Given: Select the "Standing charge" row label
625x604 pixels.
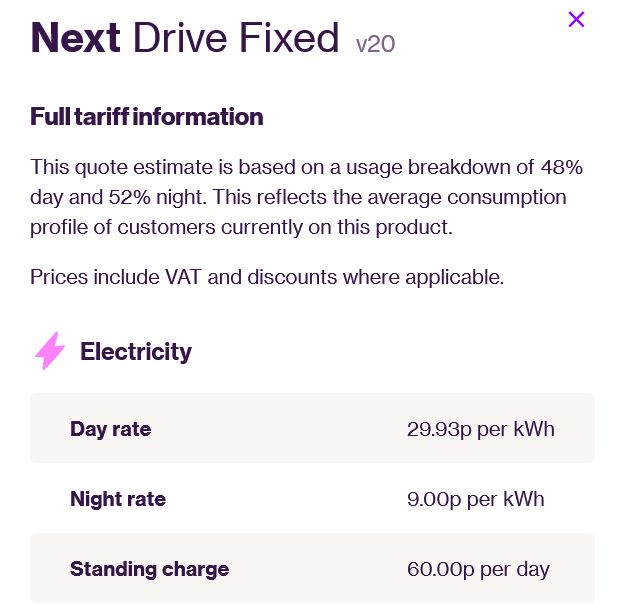Looking at the screenshot, I should 149,569.
